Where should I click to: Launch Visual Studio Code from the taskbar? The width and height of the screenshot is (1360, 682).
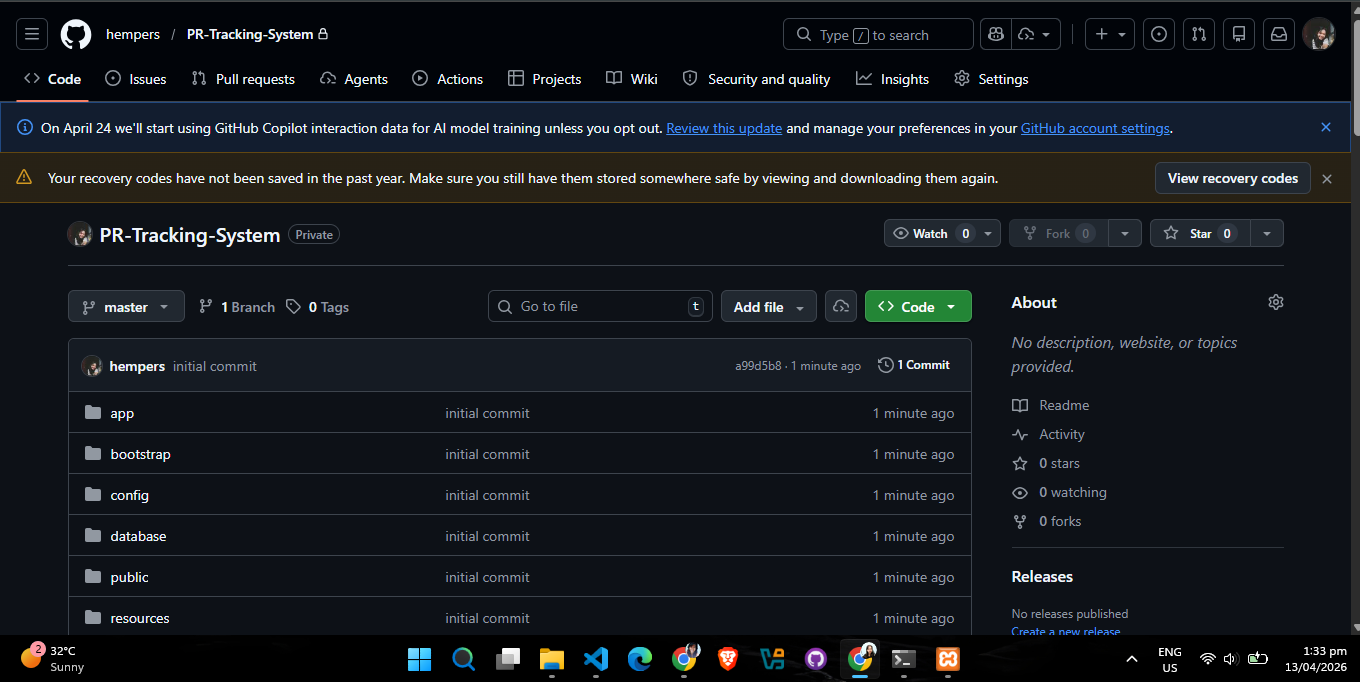595,659
